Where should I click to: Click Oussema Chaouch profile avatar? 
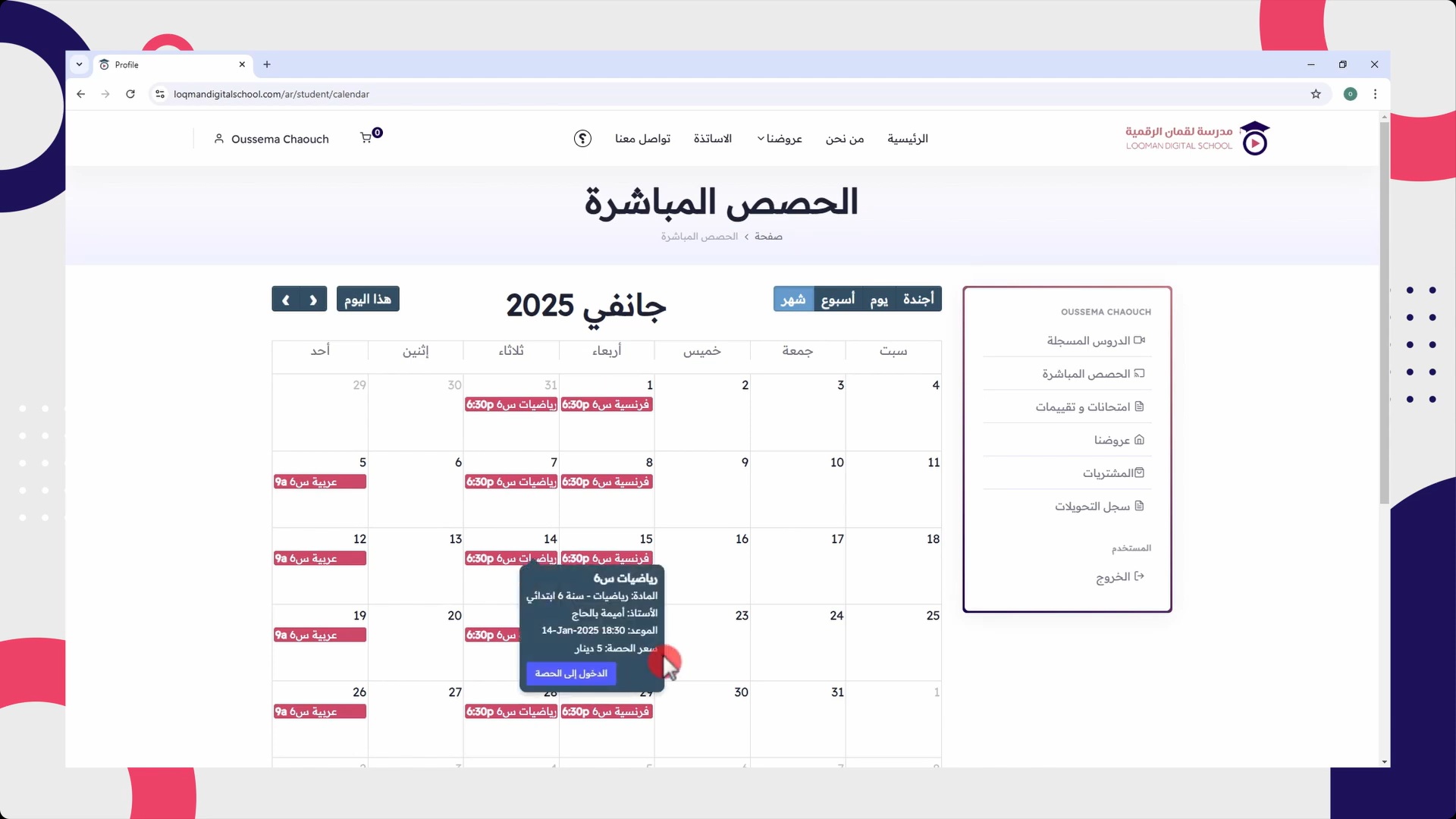[x=220, y=139]
